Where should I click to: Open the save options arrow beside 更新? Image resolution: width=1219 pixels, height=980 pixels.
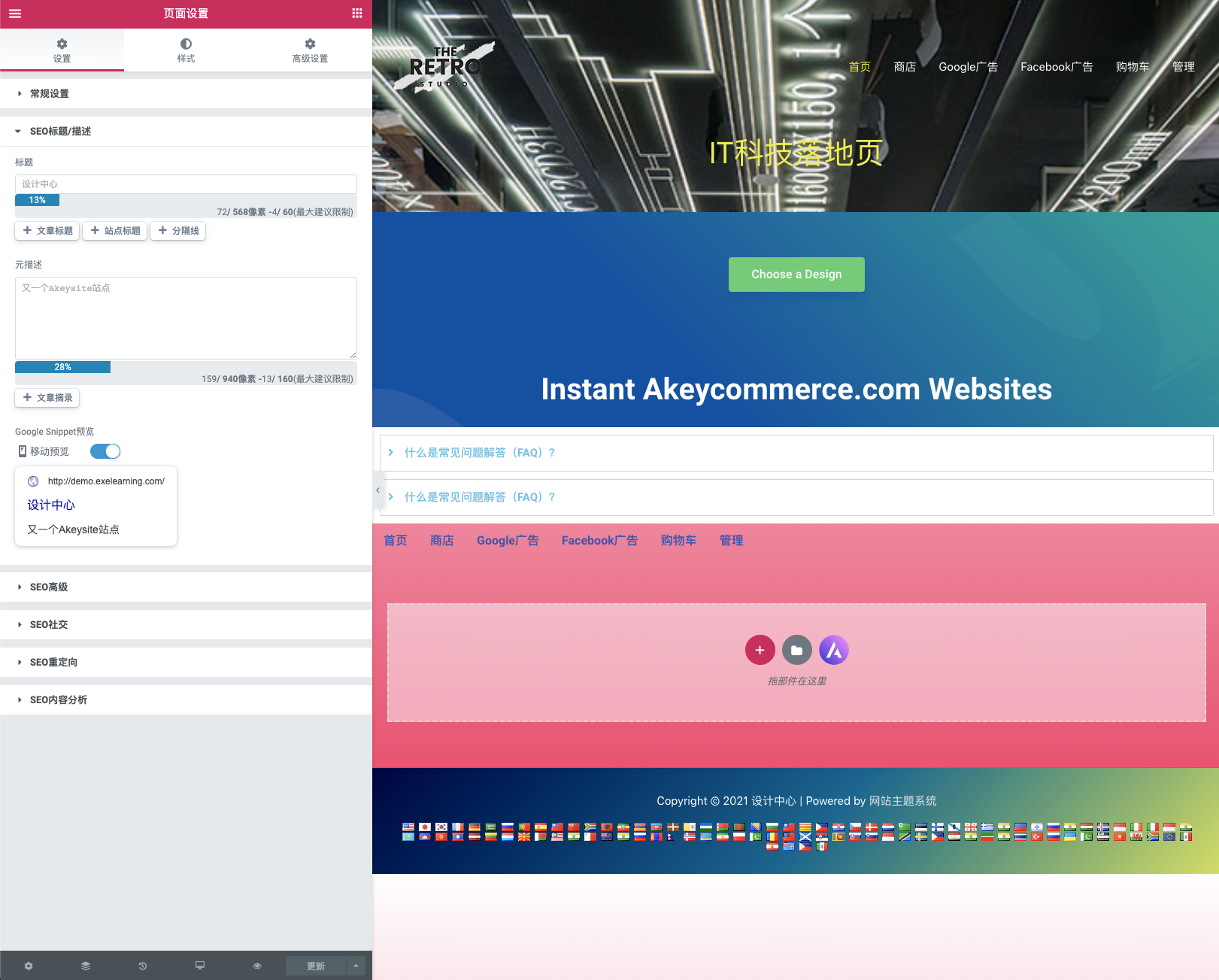356,966
